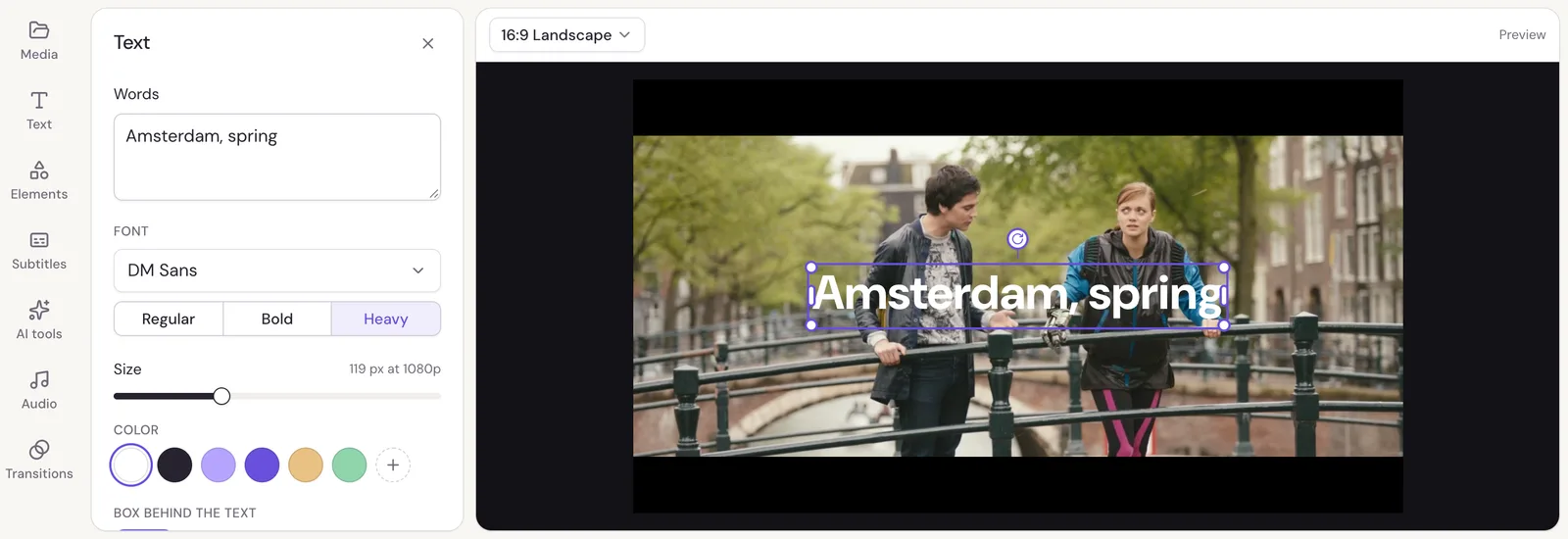This screenshot has height=539, width=1568.
Task: Choose the black color swatch
Action: [174, 465]
